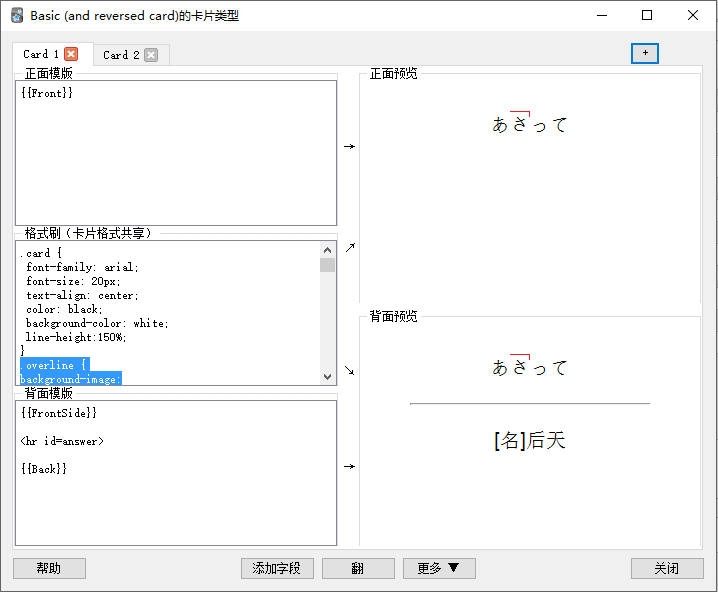The height and width of the screenshot is (592, 718).
Task: Click the .card { line in styling
Action: point(41,253)
